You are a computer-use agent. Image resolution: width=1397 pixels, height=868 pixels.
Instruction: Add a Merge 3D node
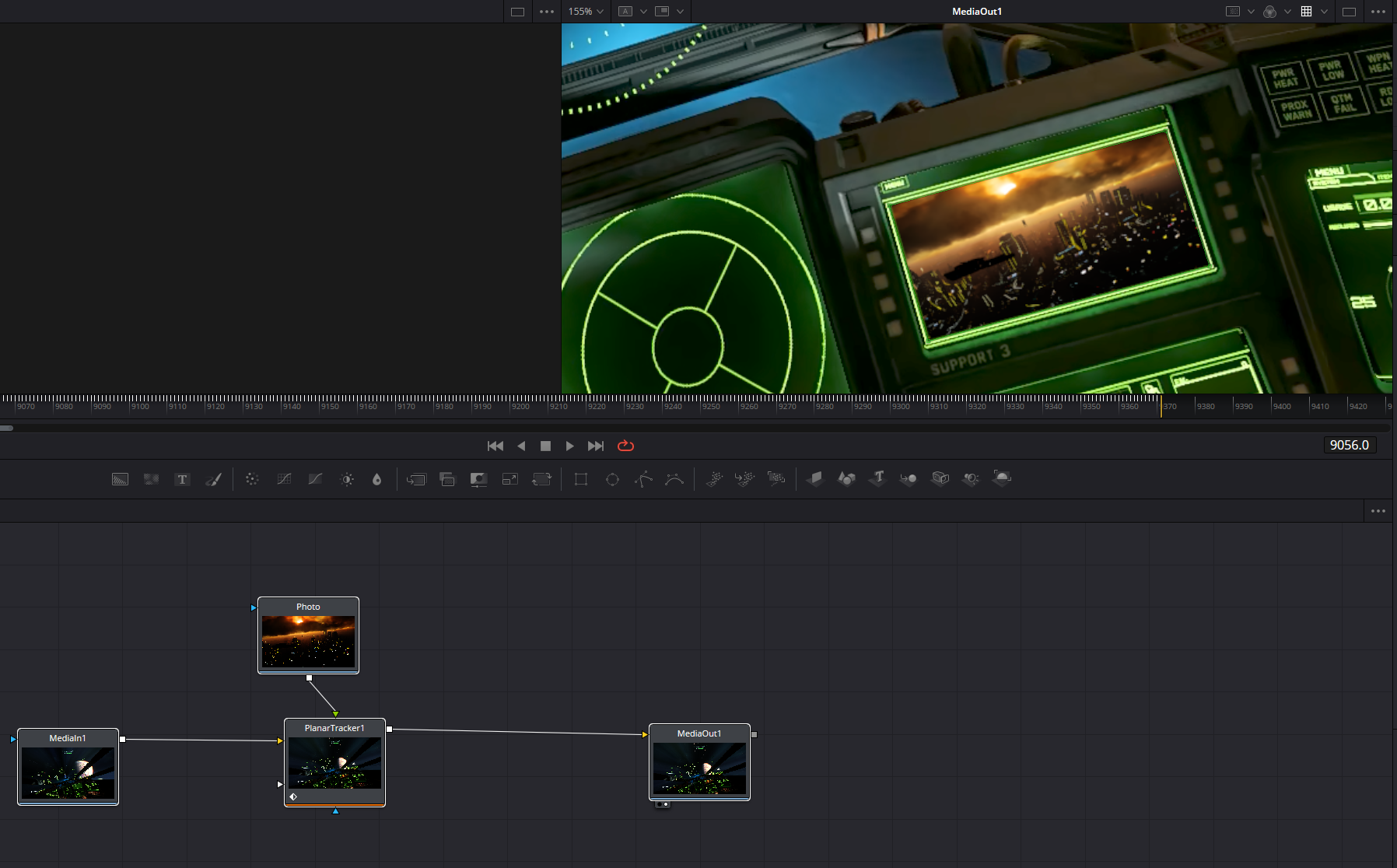[x=909, y=478]
